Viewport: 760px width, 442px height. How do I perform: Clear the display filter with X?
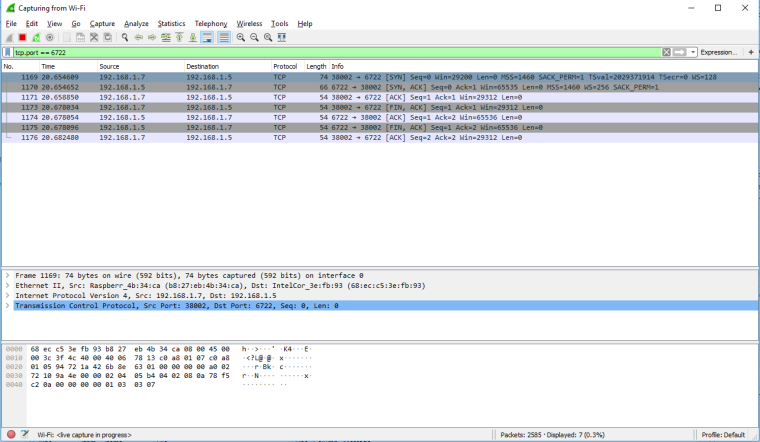tap(666, 52)
